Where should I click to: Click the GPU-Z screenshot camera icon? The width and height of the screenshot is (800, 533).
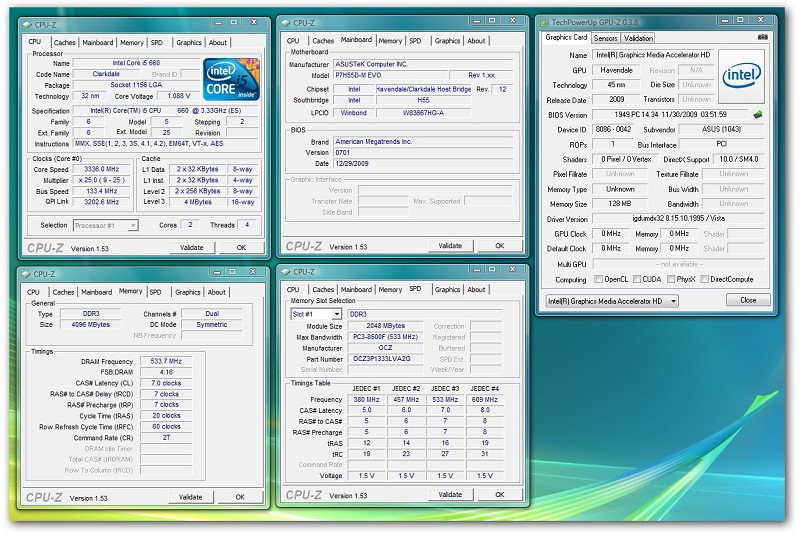click(x=762, y=37)
